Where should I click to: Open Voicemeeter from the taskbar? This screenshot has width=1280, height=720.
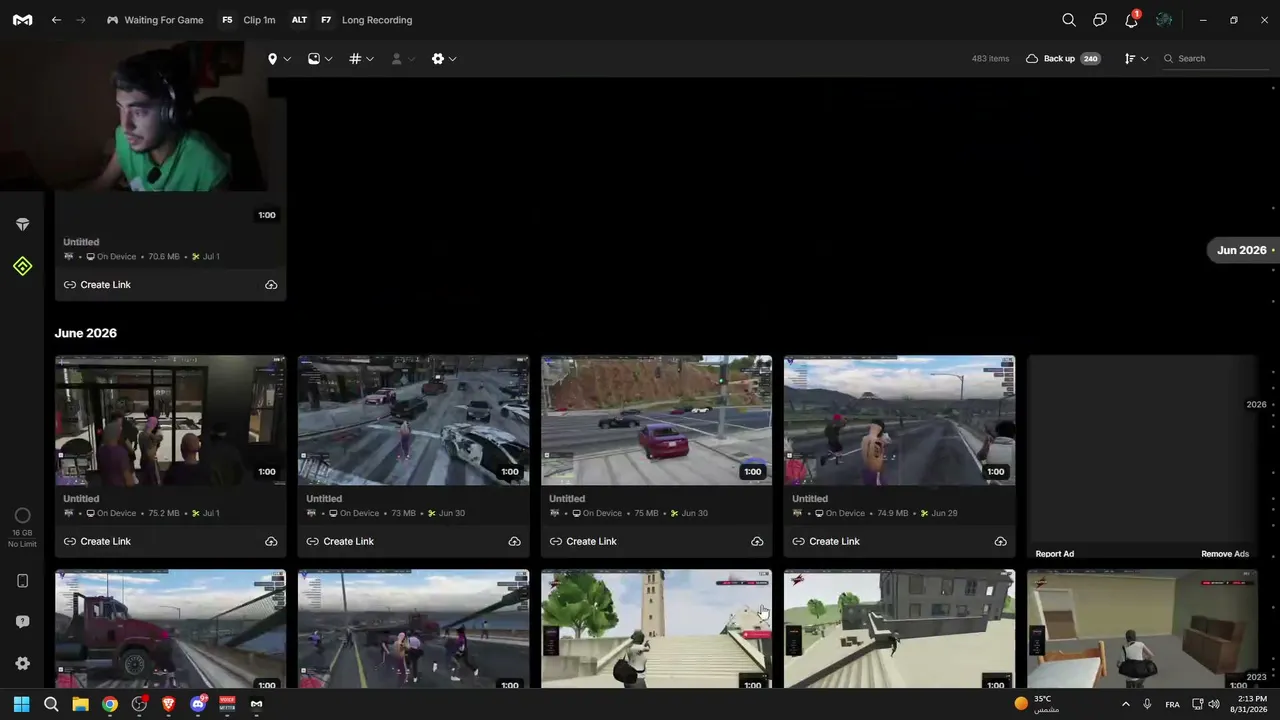[x=227, y=704]
